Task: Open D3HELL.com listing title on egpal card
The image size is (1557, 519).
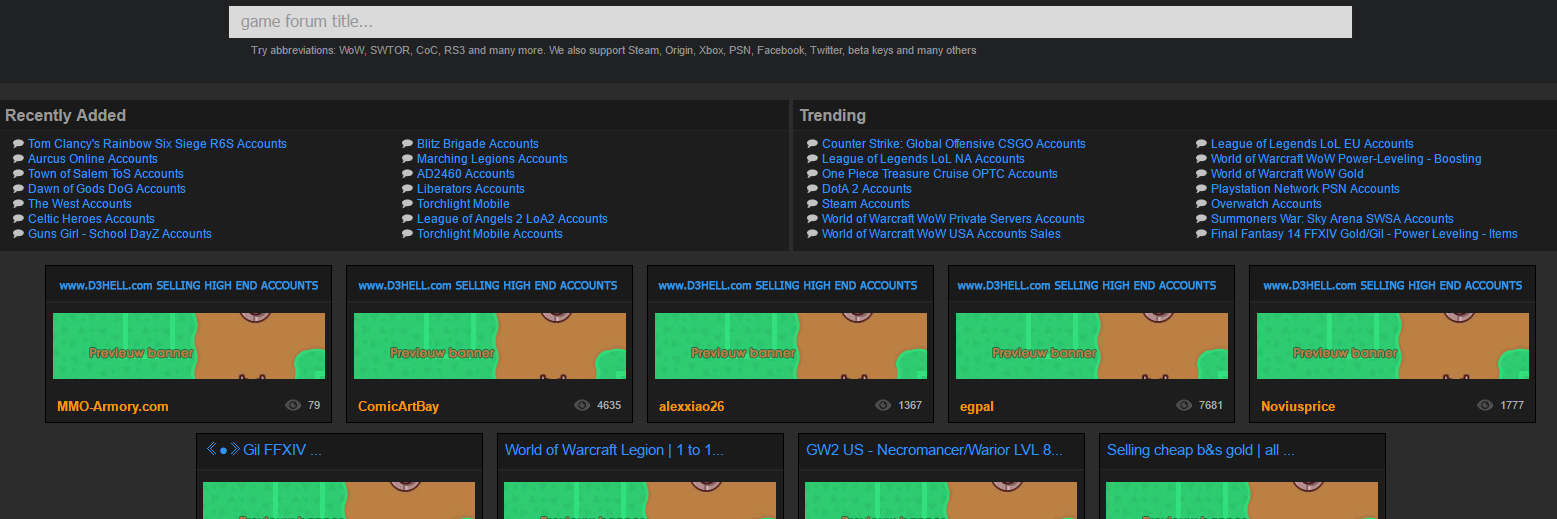Action: click(x=1087, y=285)
